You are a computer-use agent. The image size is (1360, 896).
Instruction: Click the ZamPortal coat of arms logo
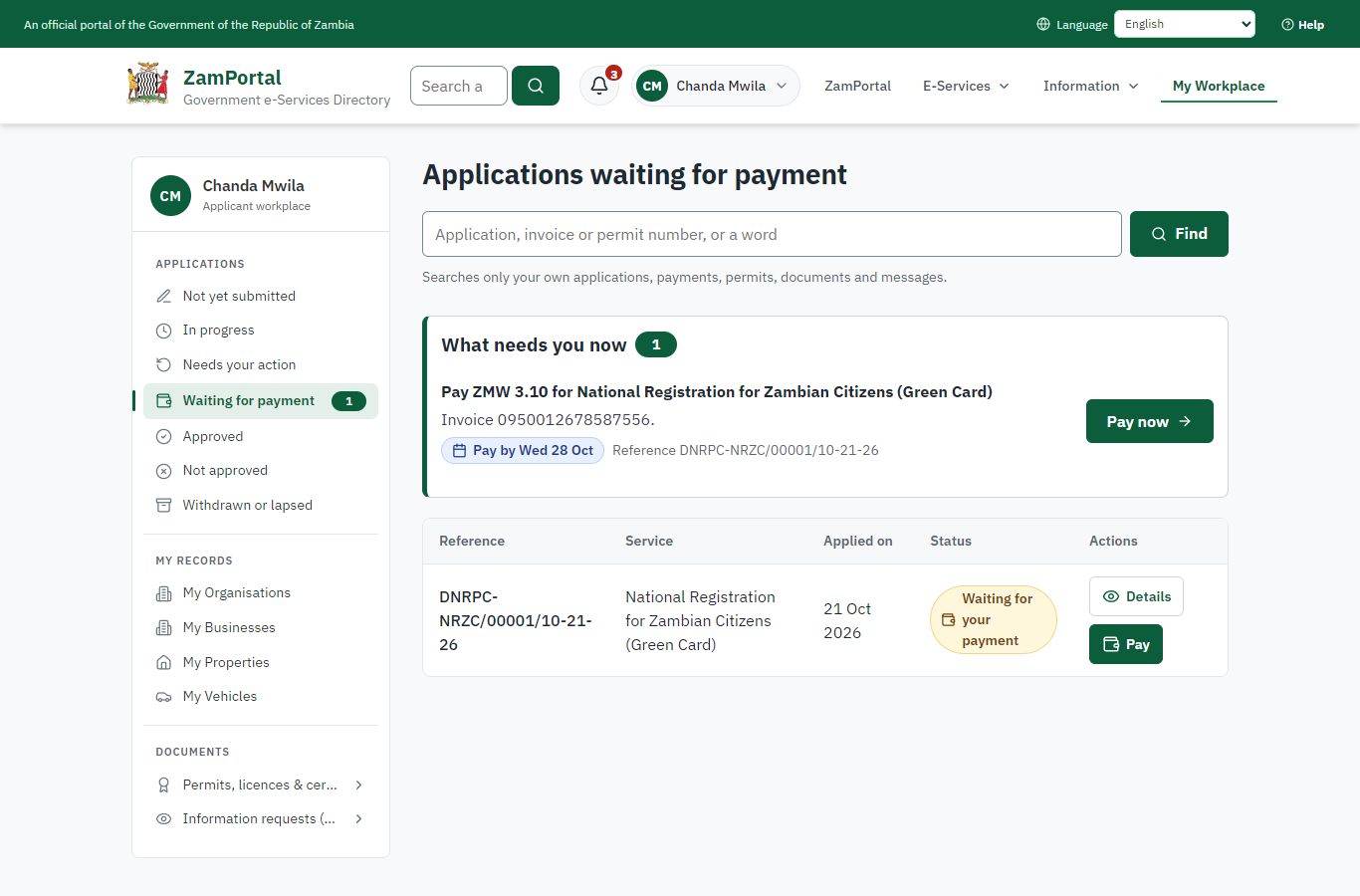pyautogui.click(x=147, y=85)
